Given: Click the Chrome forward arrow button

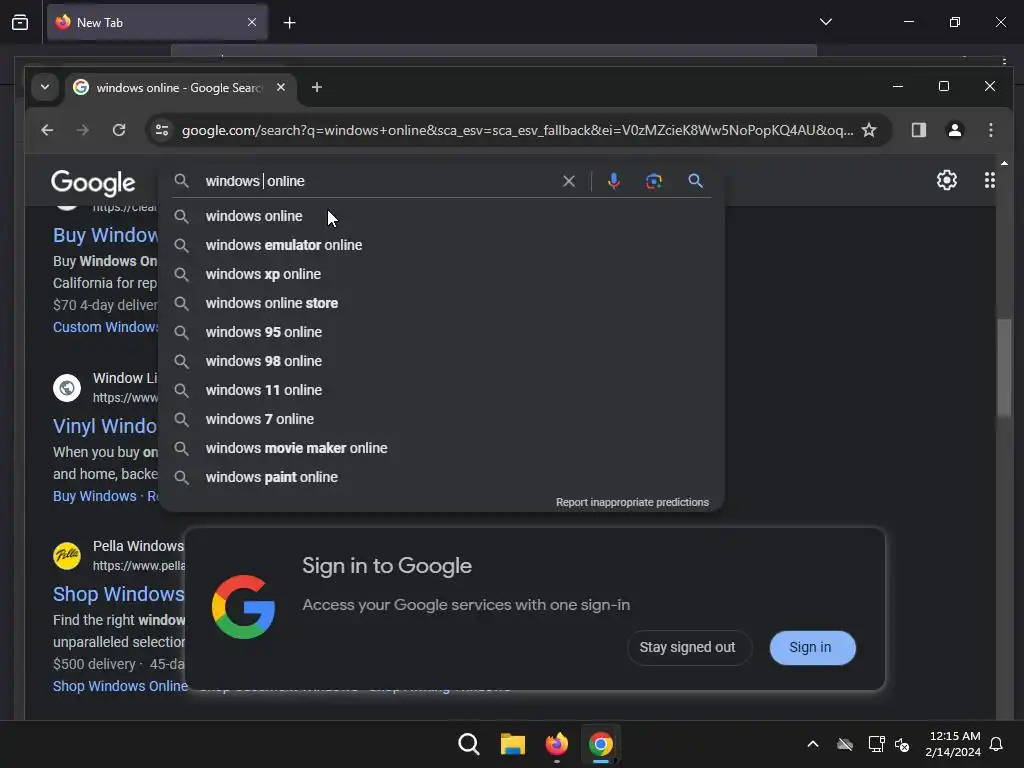Looking at the screenshot, I should [82, 130].
